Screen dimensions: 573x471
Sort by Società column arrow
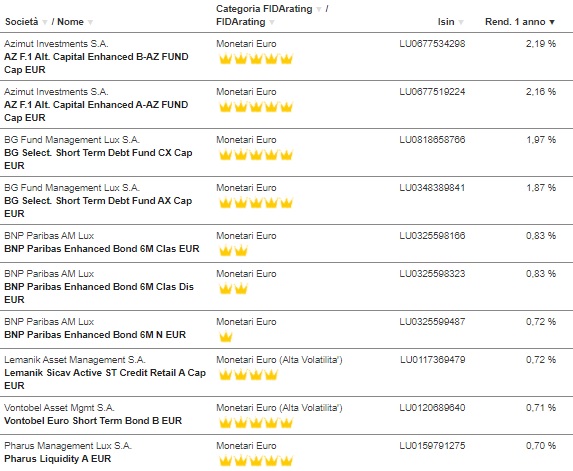click(45, 22)
